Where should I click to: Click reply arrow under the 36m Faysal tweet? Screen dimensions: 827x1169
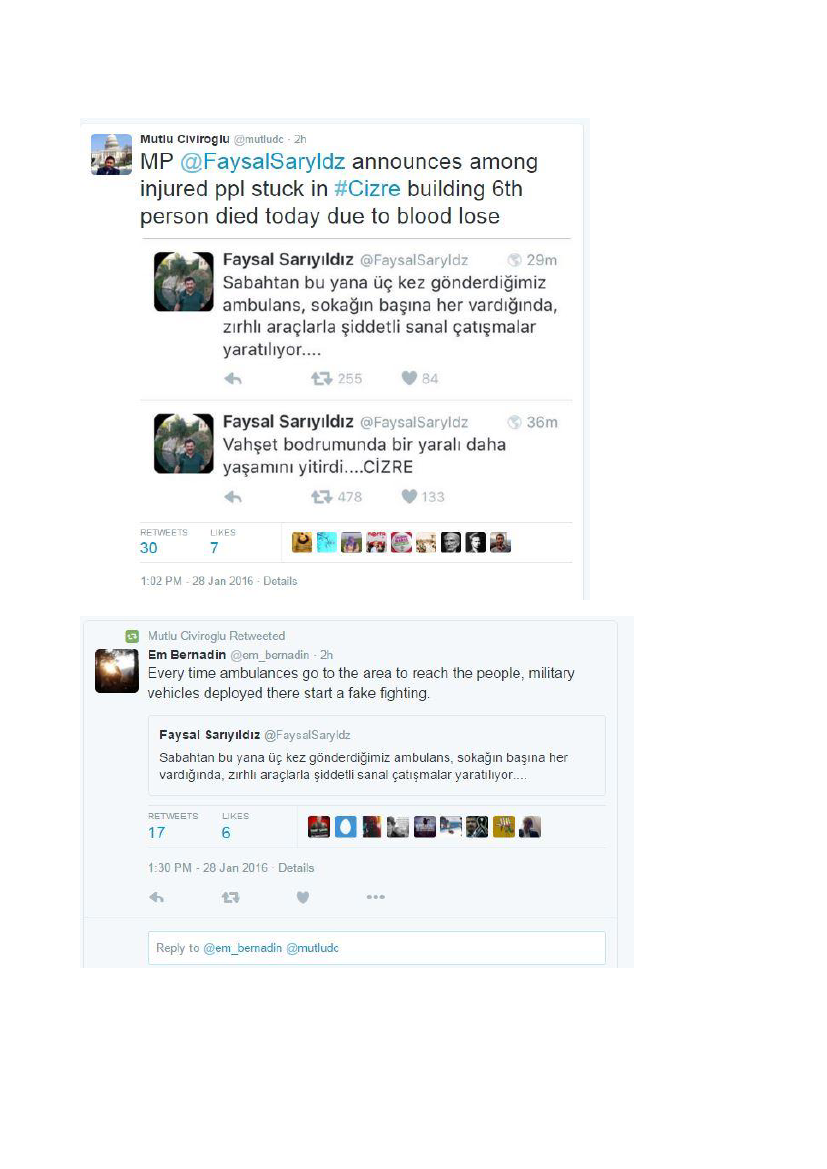pos(233,497)
